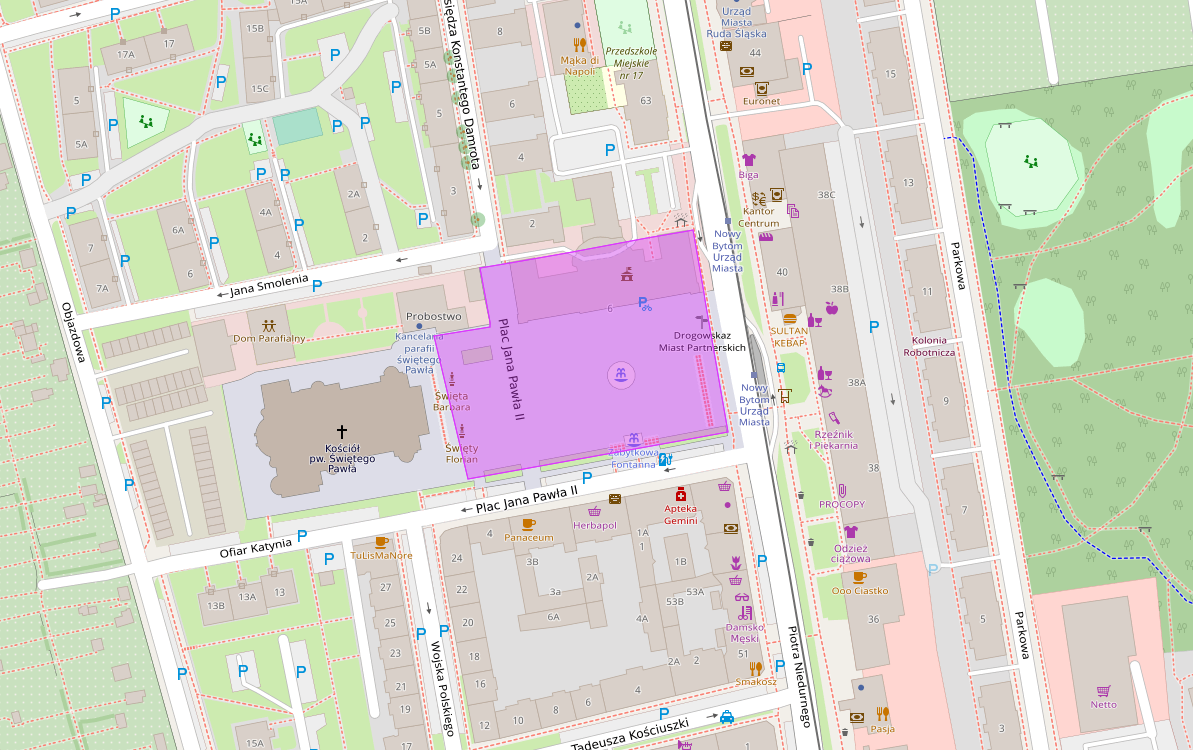Click the restaurant cutlery icon near Smakosz
Image resolution: width=1193 pixels, height=750 pixels.
tap(756, 666)
